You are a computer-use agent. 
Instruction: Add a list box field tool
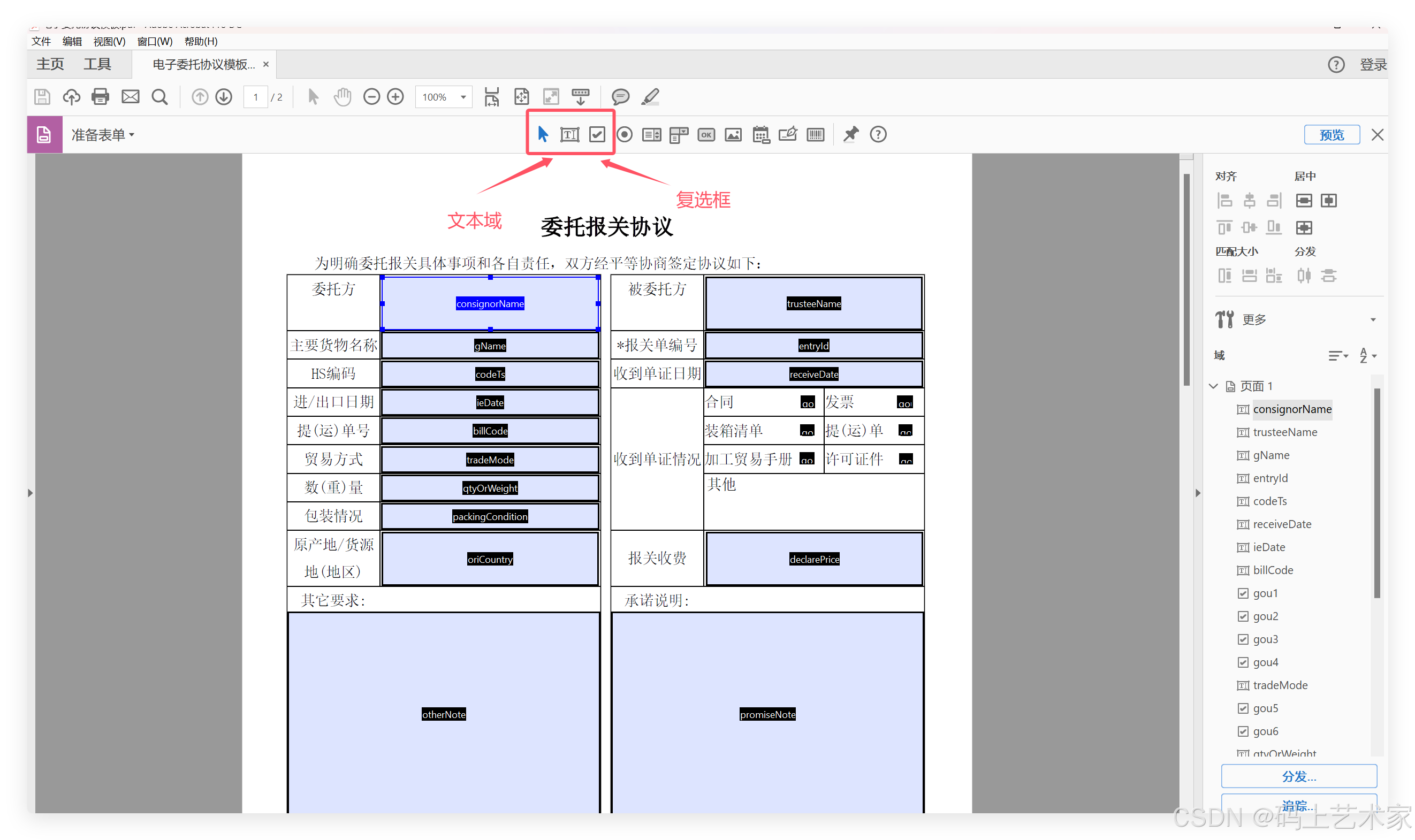point(651,135)
